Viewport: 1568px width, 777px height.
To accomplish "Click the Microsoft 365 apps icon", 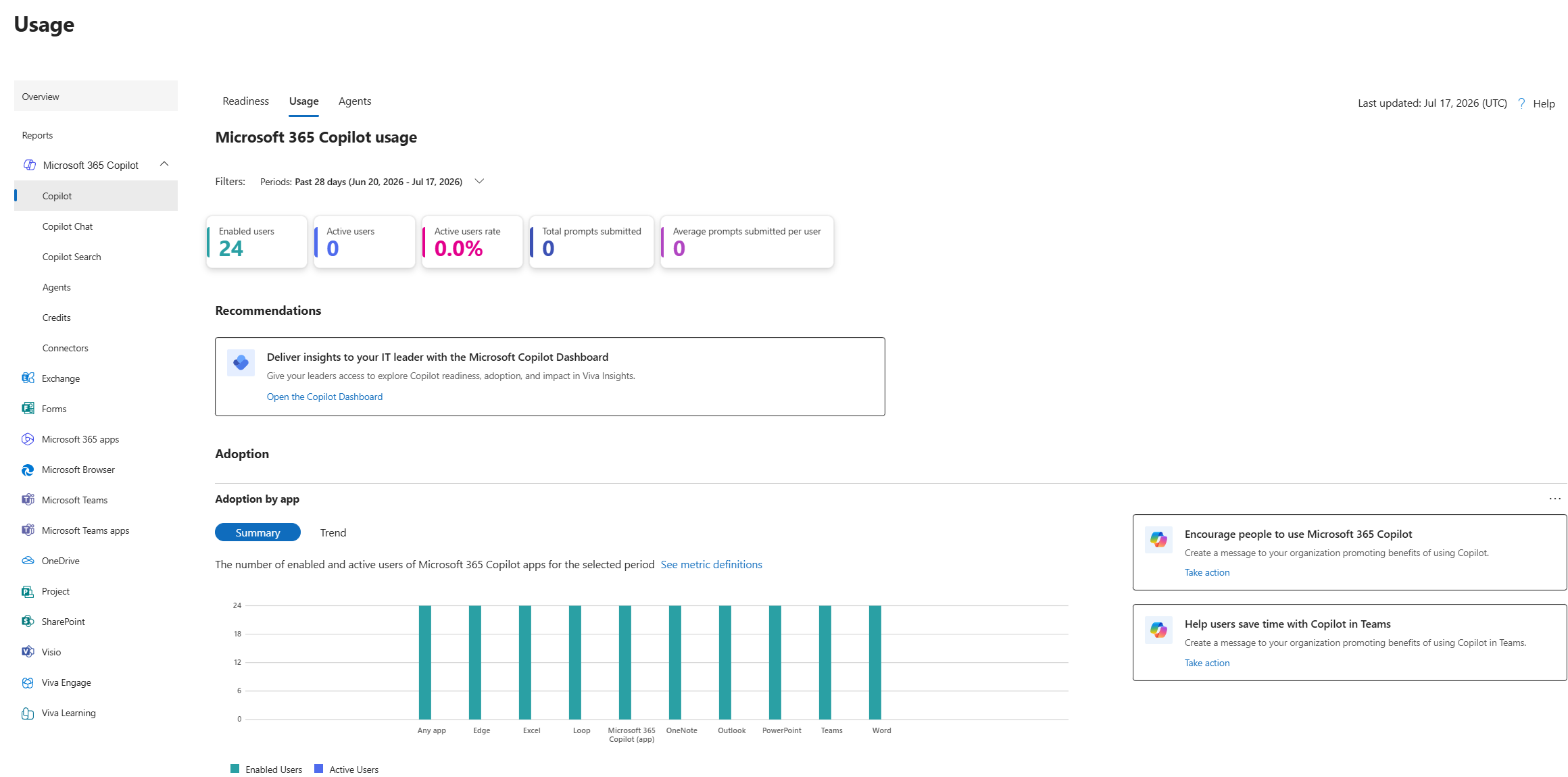I will (x=28, y=439).
